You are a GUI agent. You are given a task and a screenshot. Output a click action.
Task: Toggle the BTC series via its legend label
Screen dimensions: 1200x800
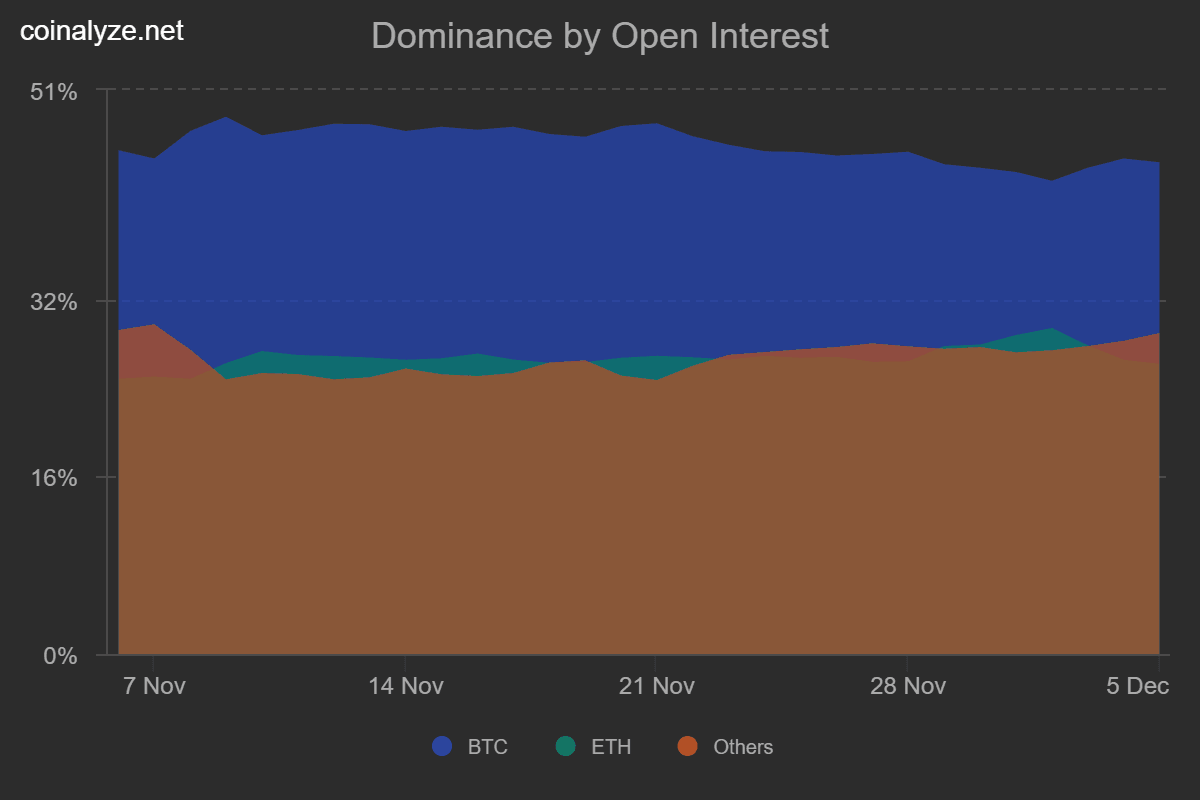coord(488,747)
